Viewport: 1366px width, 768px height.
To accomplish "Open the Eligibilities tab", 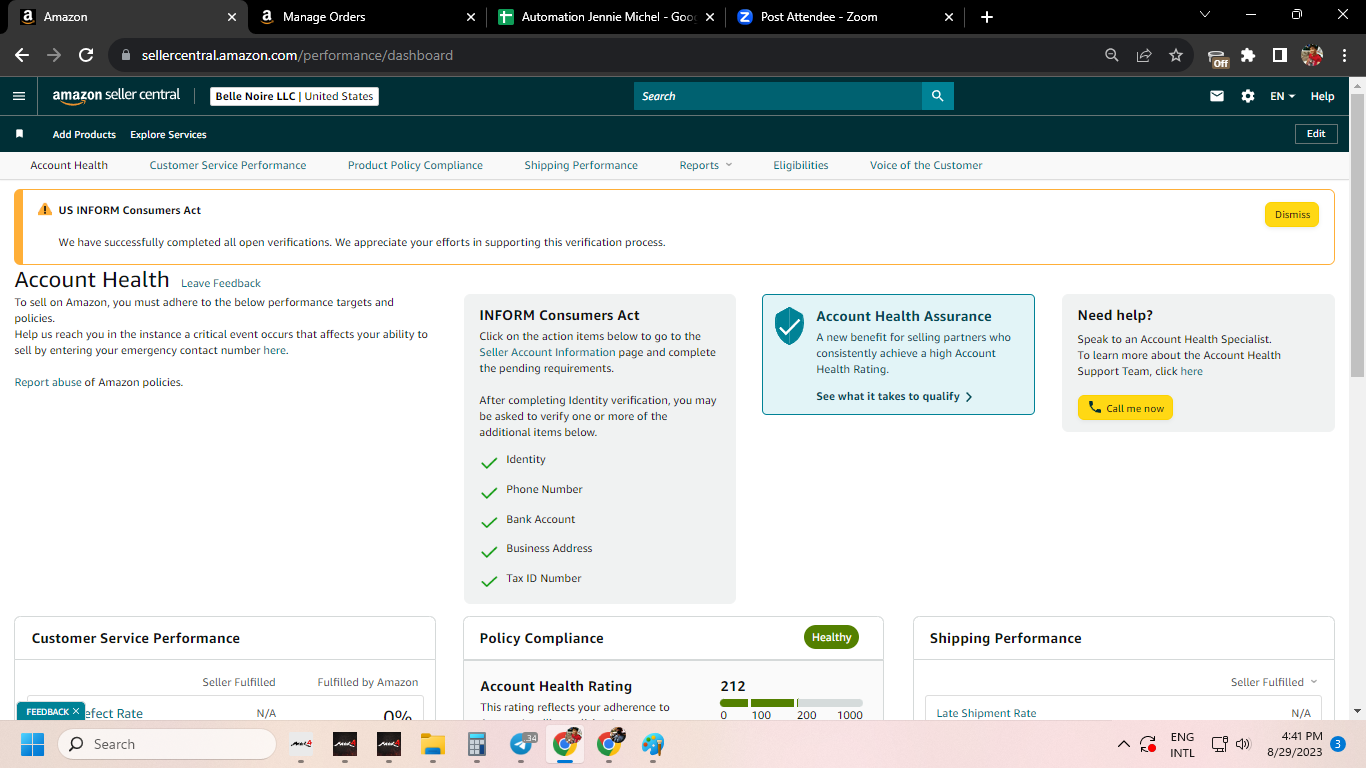I will coord(801,165).
